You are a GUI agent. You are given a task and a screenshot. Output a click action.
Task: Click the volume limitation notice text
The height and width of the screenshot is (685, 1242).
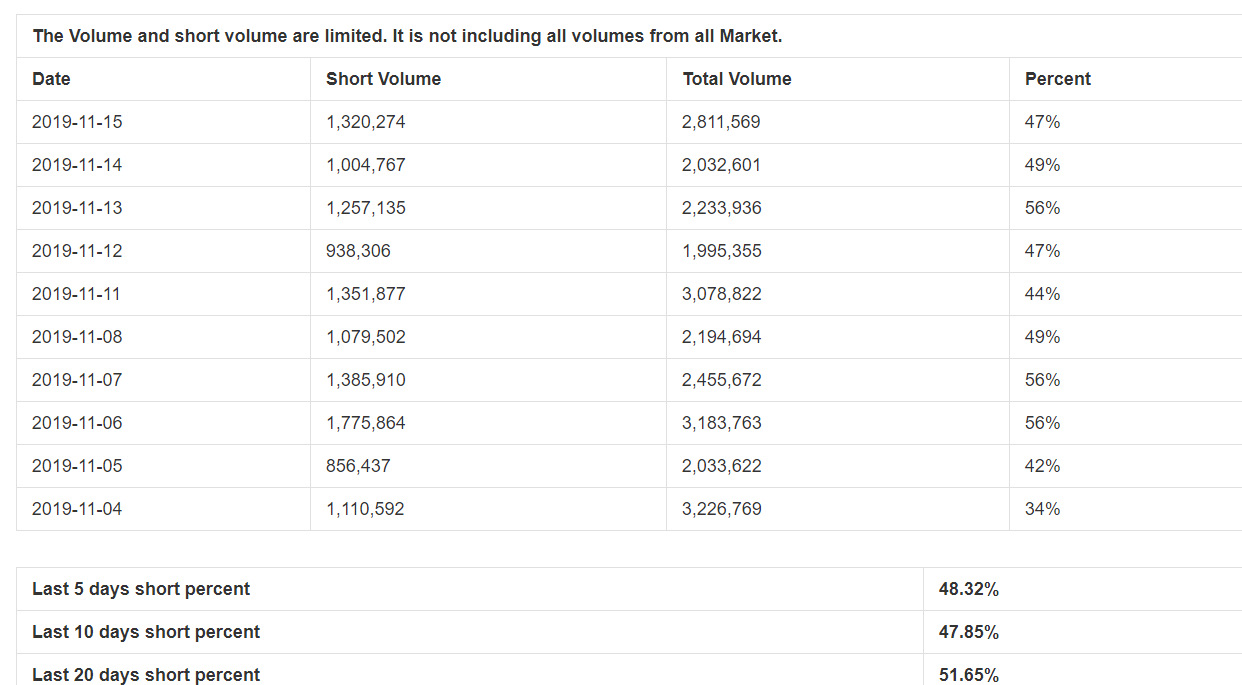coord(407,36)
